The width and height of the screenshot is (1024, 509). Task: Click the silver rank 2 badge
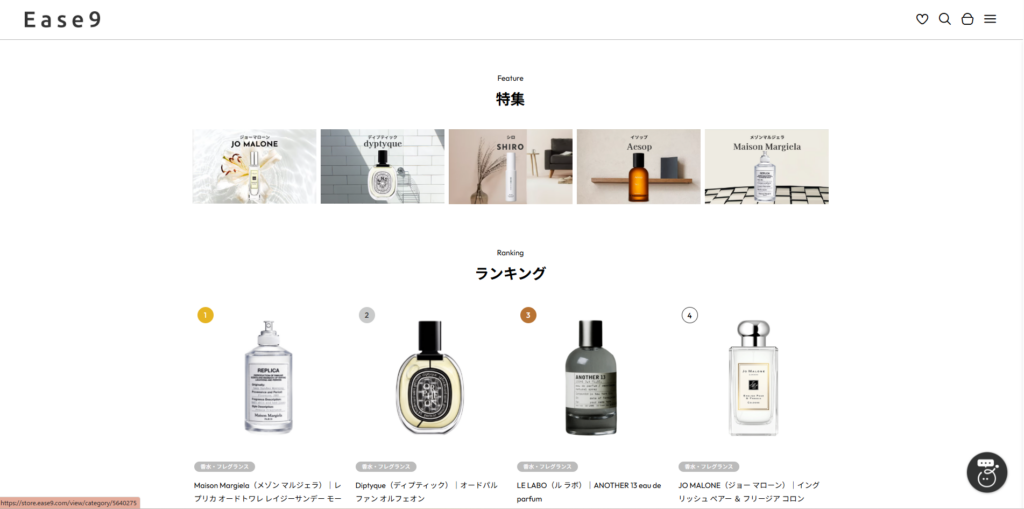(x=366, y=316)
